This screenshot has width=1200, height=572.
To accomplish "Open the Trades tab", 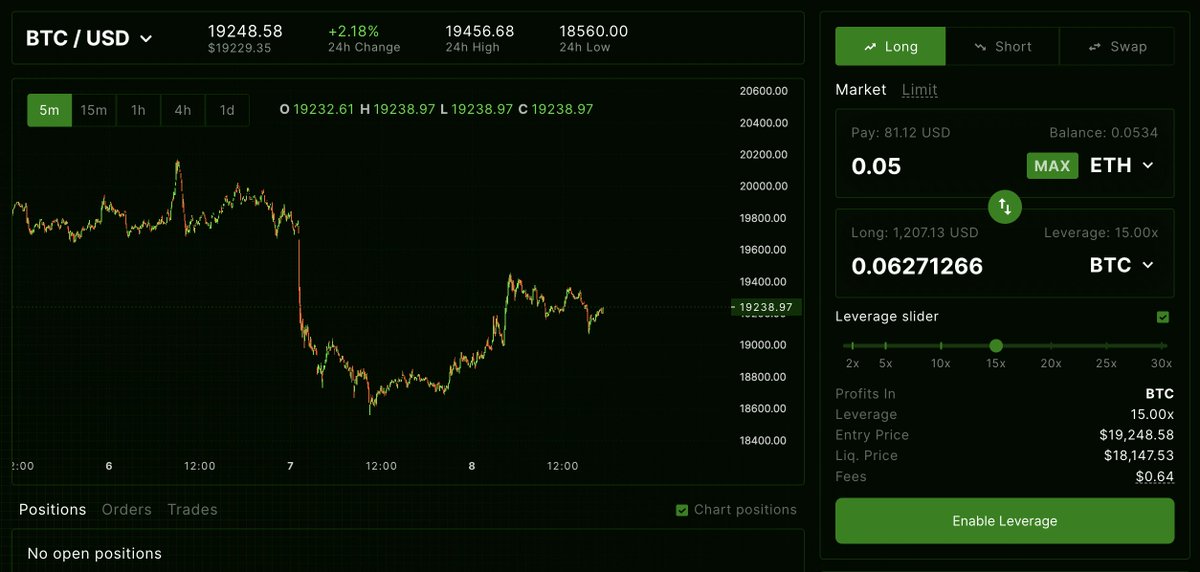I will (192, 510).
